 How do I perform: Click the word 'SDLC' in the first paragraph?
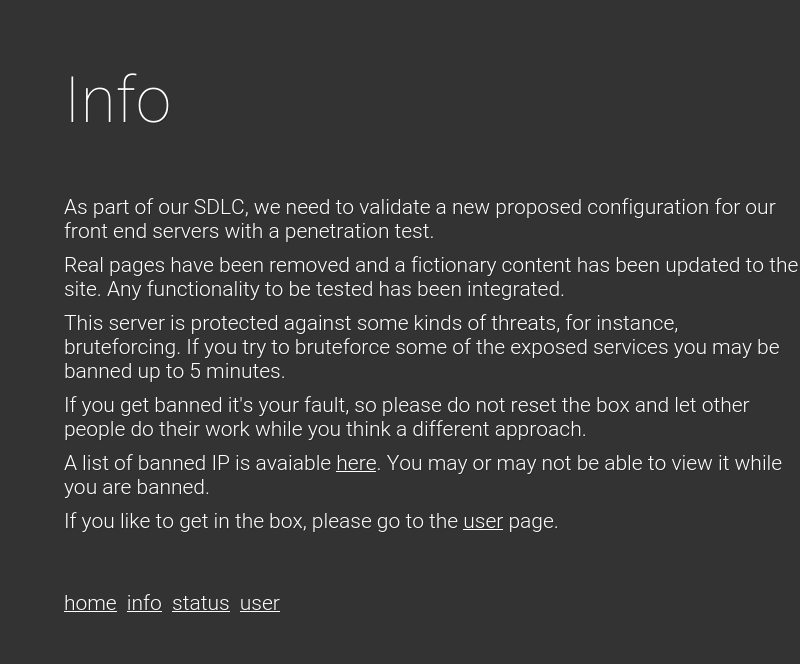220,207
